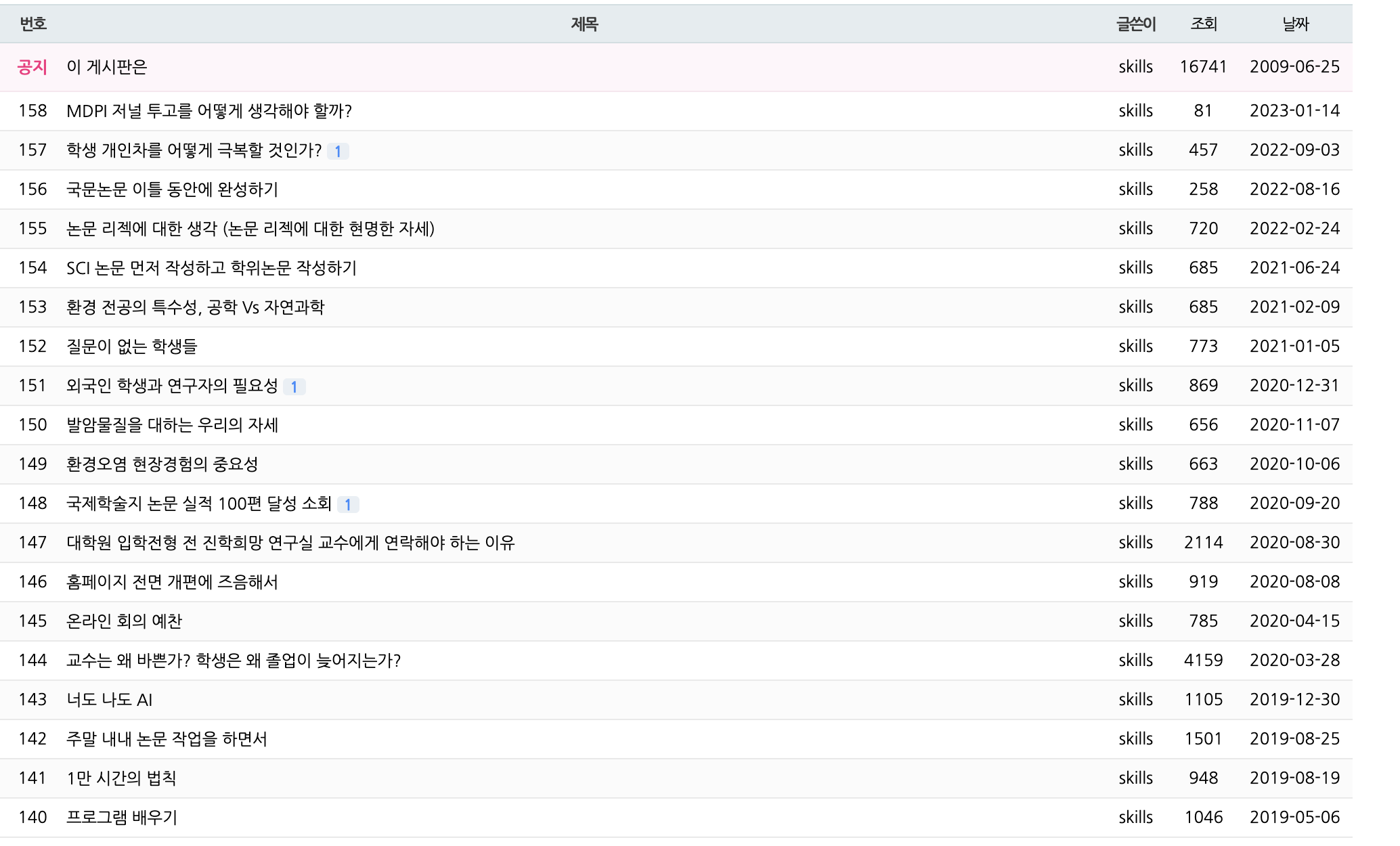1400x846 pixels.
Task: Open post '국제학술지 논문 실적 100편 달성 소회'
Action: [x=198, y=504]
